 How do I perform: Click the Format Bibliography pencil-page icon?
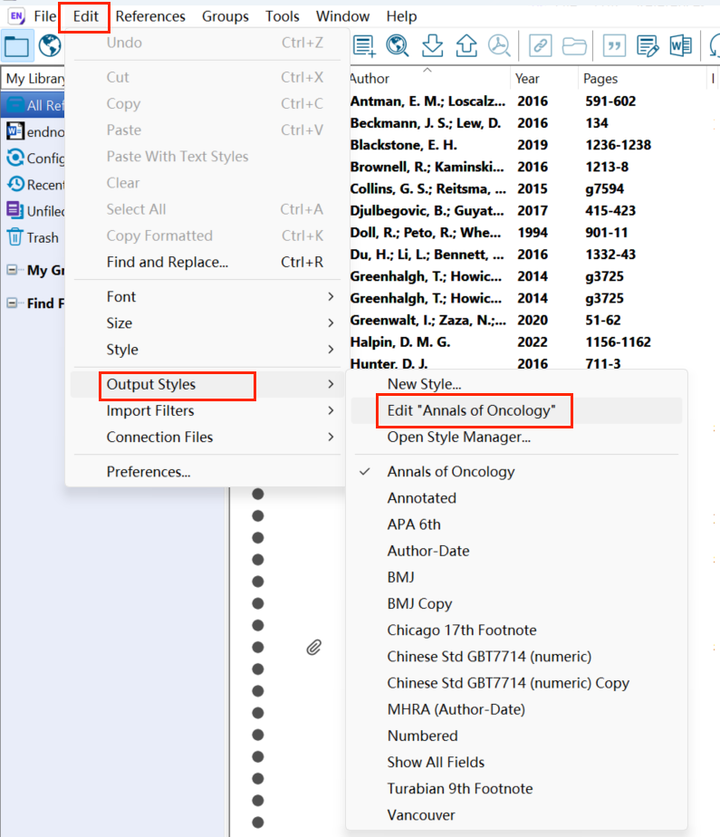tap(648, 45)
